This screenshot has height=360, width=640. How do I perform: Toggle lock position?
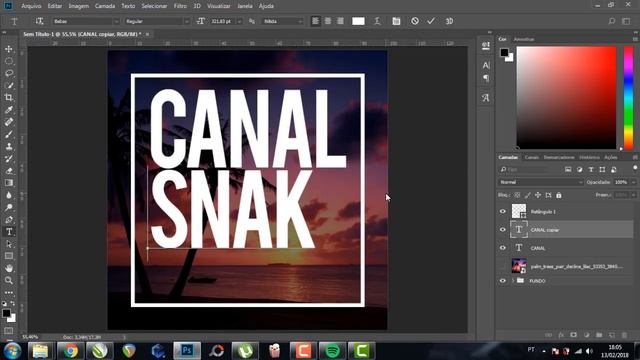click(538, 195)
